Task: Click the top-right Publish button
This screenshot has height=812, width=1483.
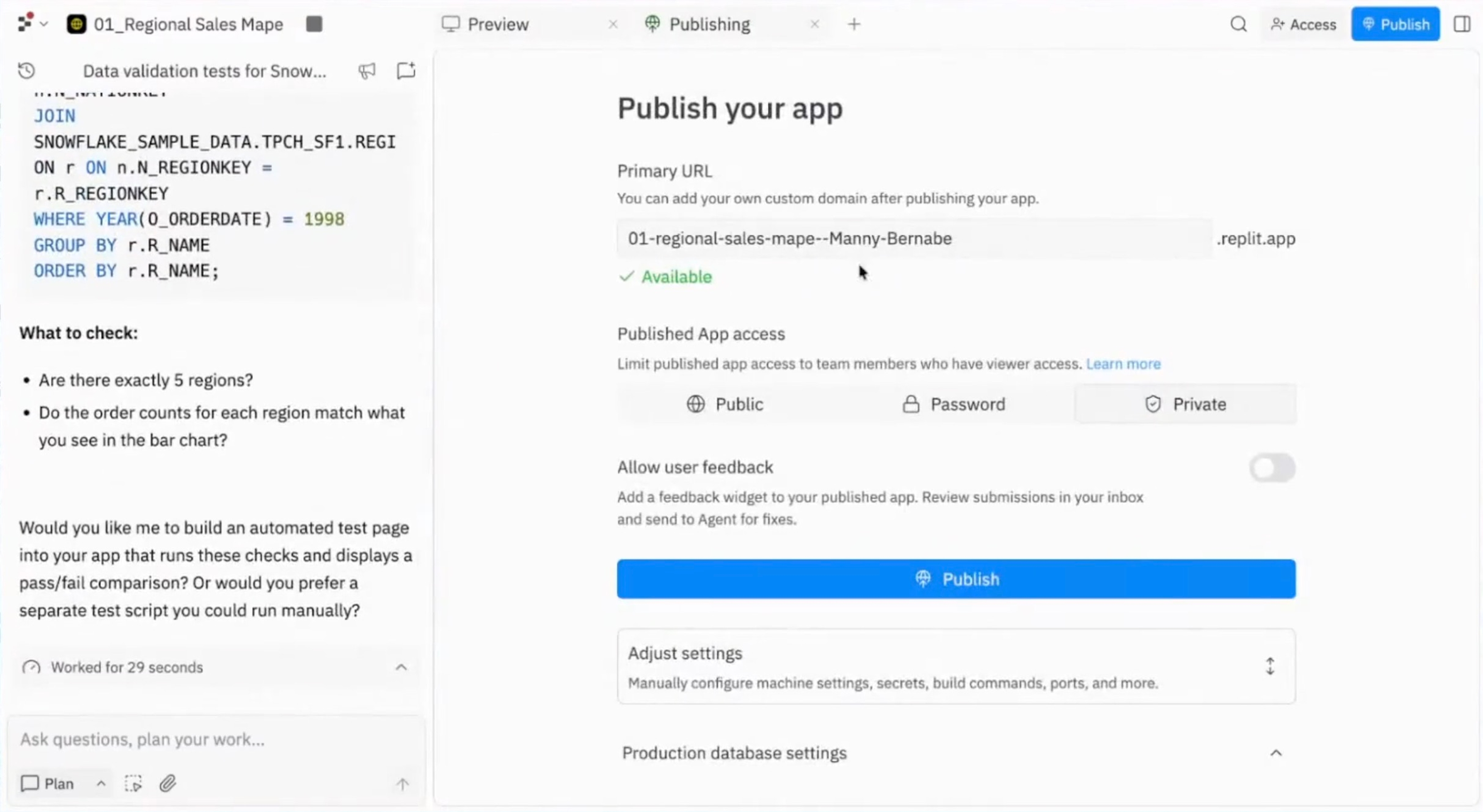Action: pyautogui.click(x=1395, y=24)
